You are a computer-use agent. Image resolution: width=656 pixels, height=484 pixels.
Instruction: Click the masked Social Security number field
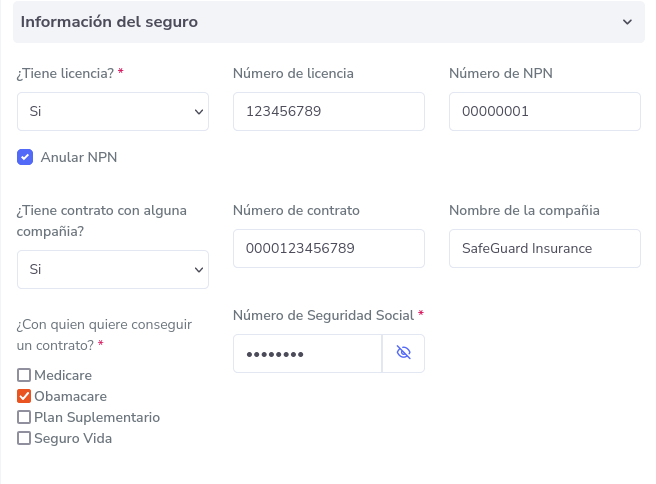coord(307,354)
